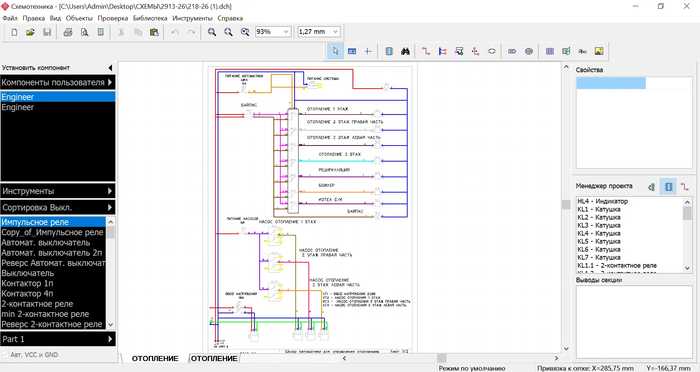This screenshot has height=372, width=700.
Task: Click the blue plus origin tool
Action: tap(368, 51)
